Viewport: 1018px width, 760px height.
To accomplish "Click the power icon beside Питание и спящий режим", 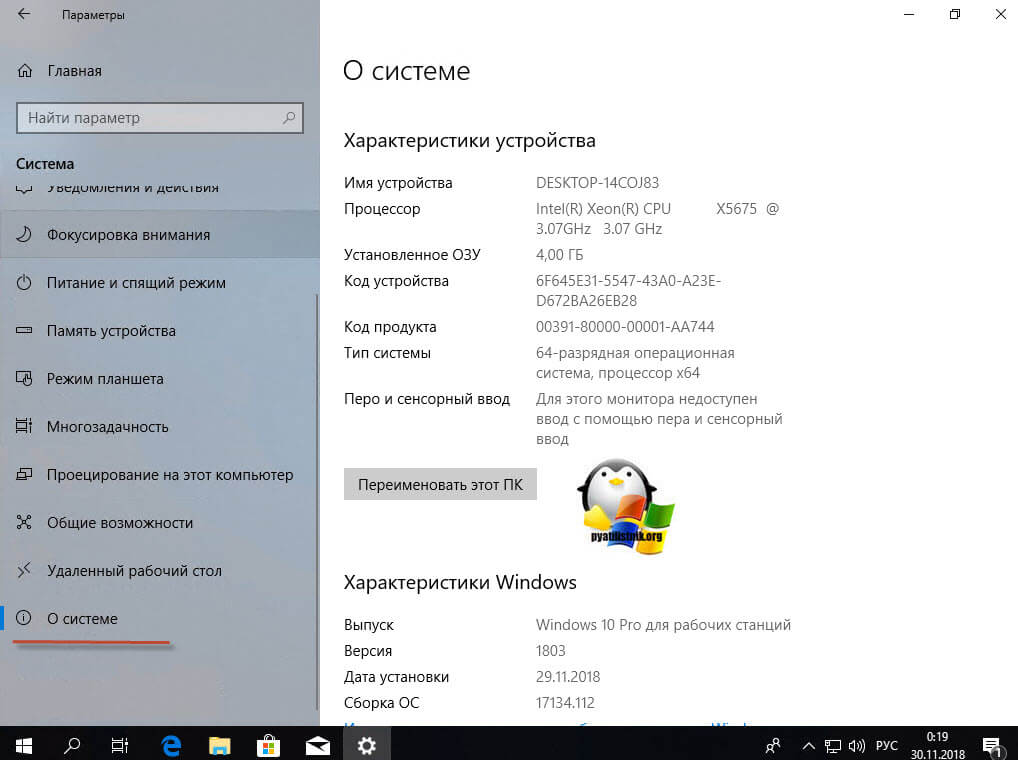I will point(24,282).
